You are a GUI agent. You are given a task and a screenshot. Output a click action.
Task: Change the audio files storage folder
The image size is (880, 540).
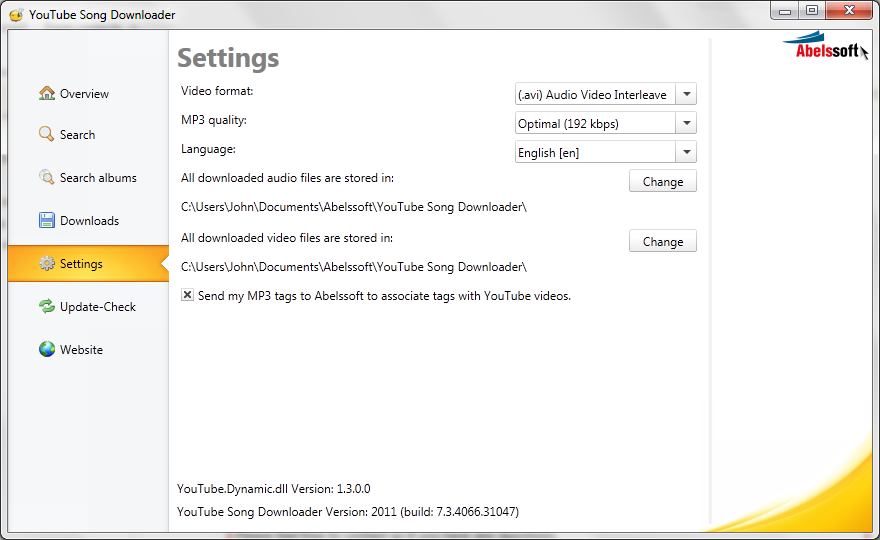[663, 181]
